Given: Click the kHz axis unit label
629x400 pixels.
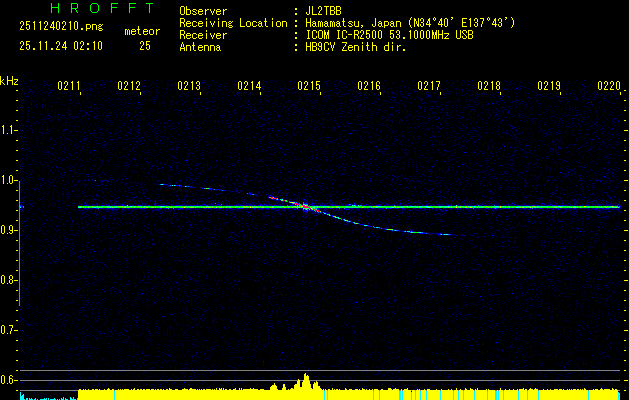Looking at the screenshot, I should pos(9,81).
